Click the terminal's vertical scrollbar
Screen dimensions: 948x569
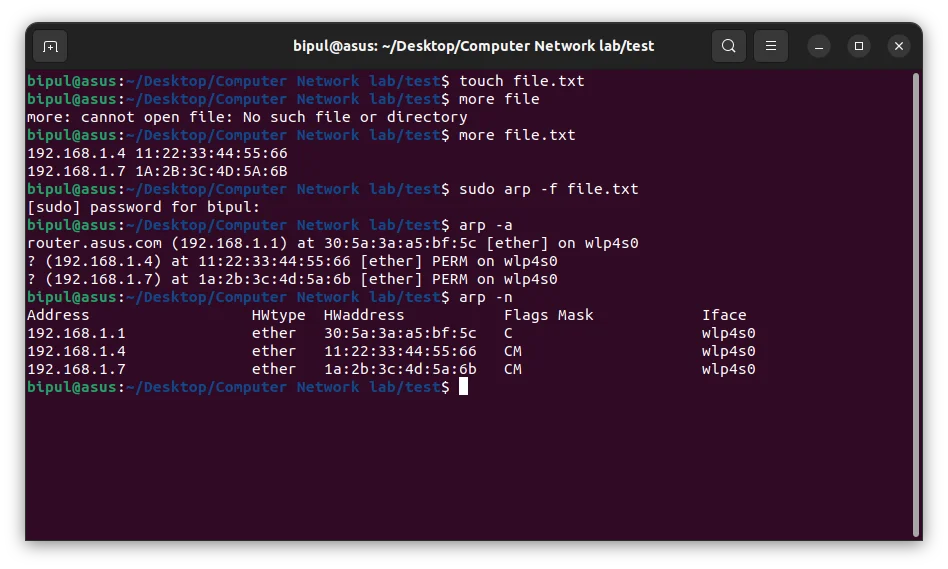(916, 300)
